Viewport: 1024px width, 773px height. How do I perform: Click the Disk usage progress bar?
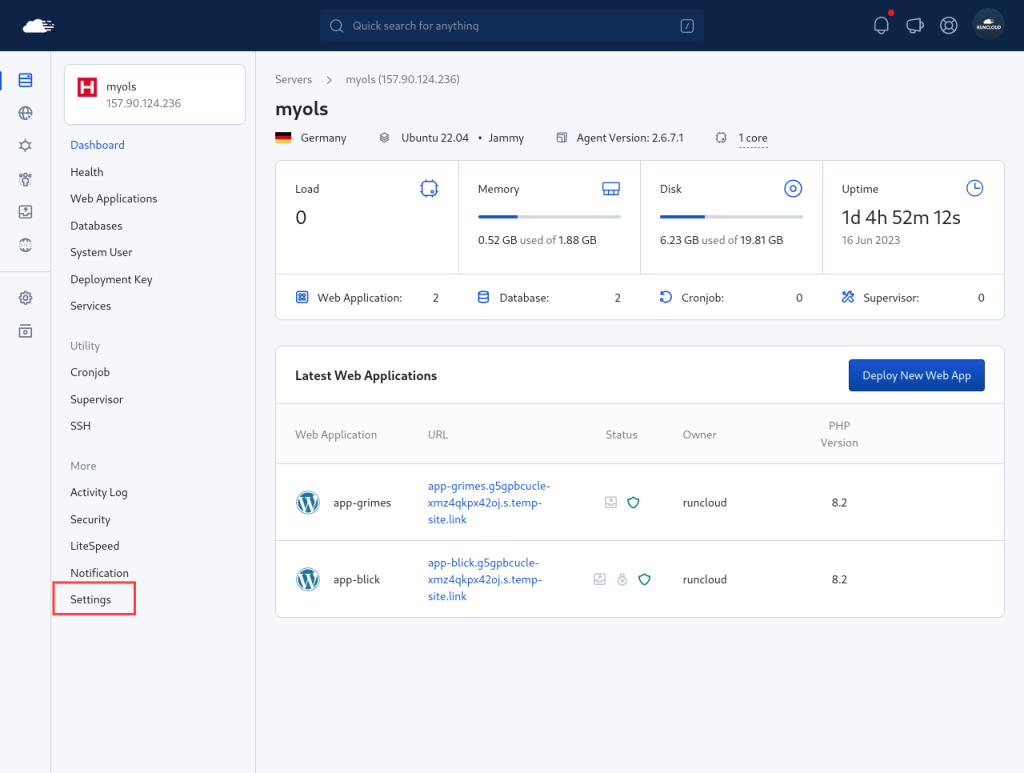click(x=731, y=216)
